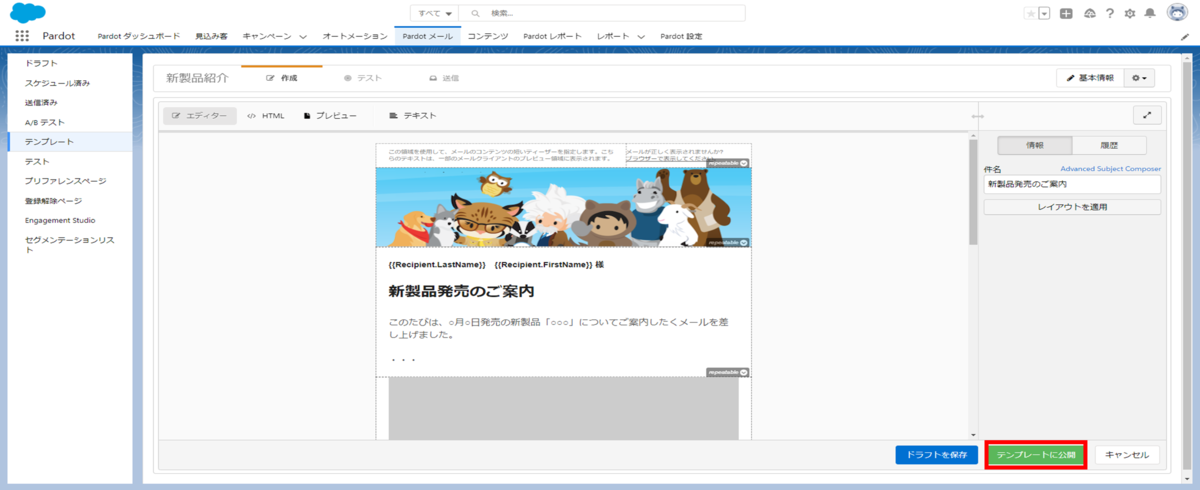Switch to the エディター view
The width and height of the screenshot is (1200, 490).
click(200, 116)
